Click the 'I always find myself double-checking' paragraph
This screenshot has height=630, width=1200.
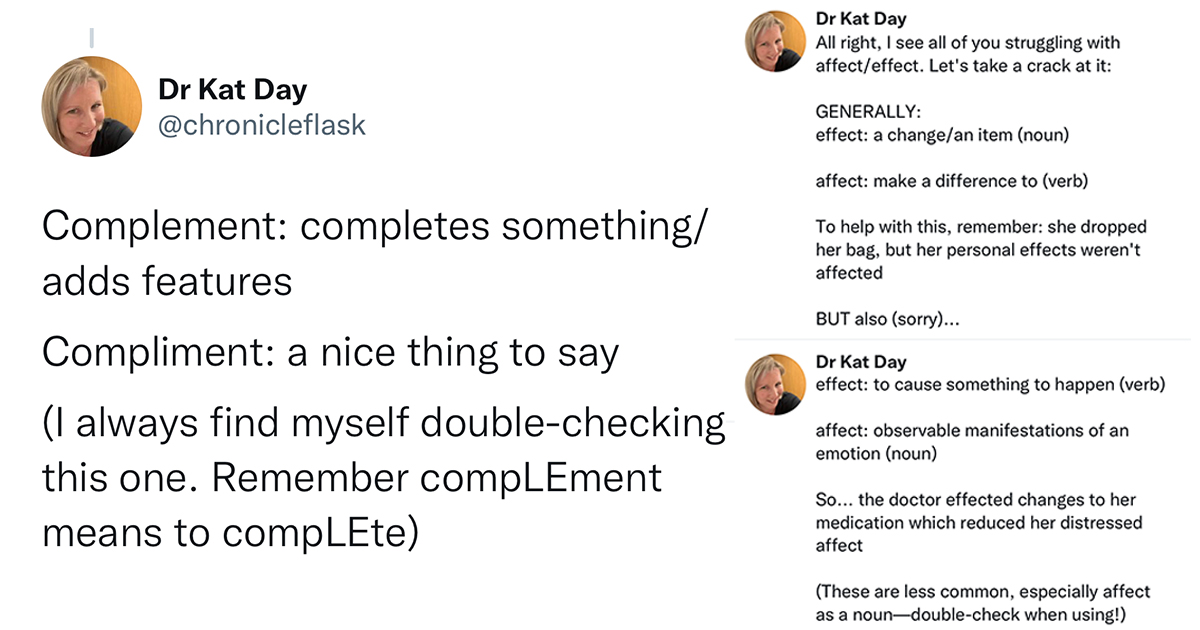pos(383,478)
